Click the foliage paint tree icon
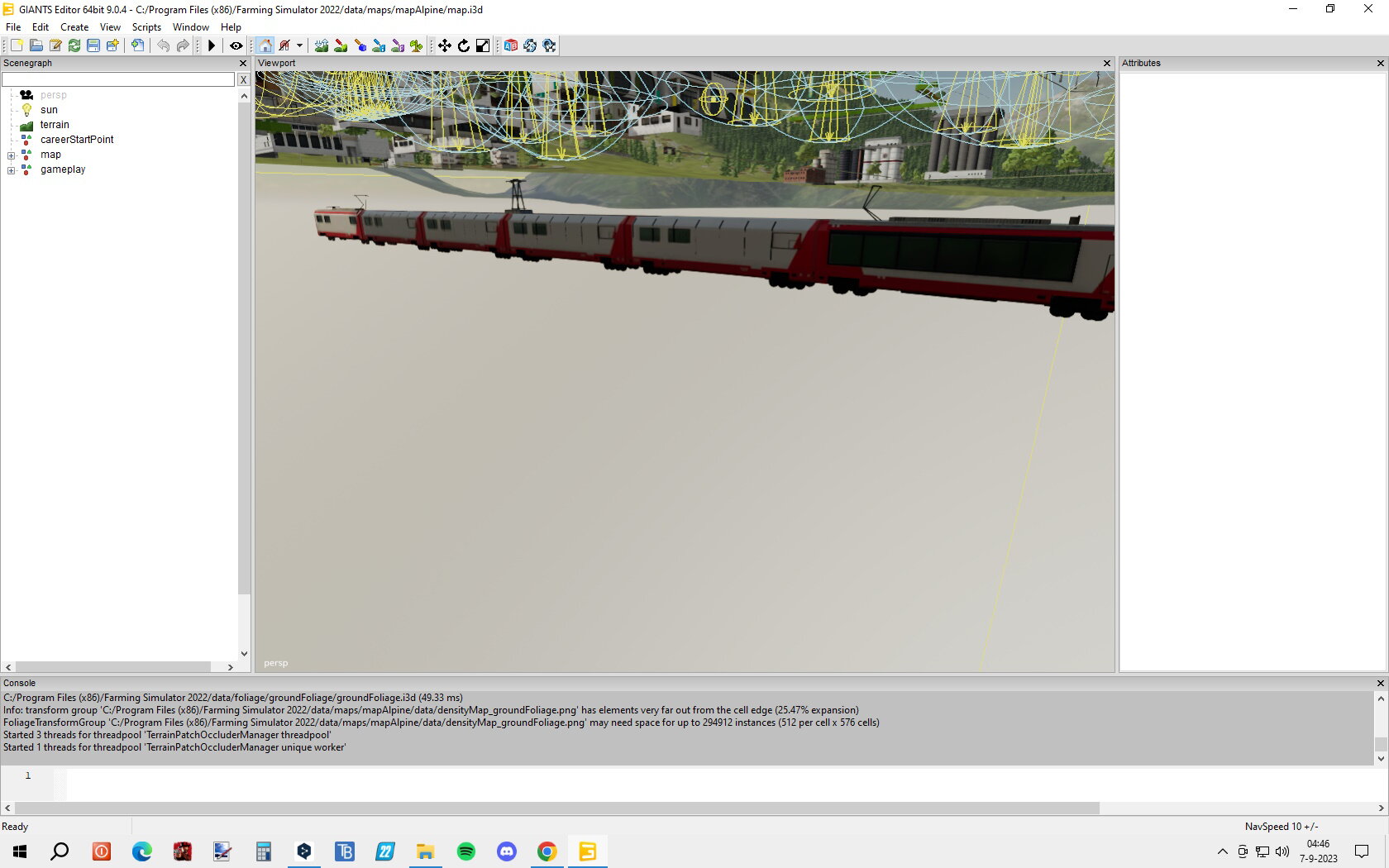Screen dimensions: 1389x868 coord(417,45)
